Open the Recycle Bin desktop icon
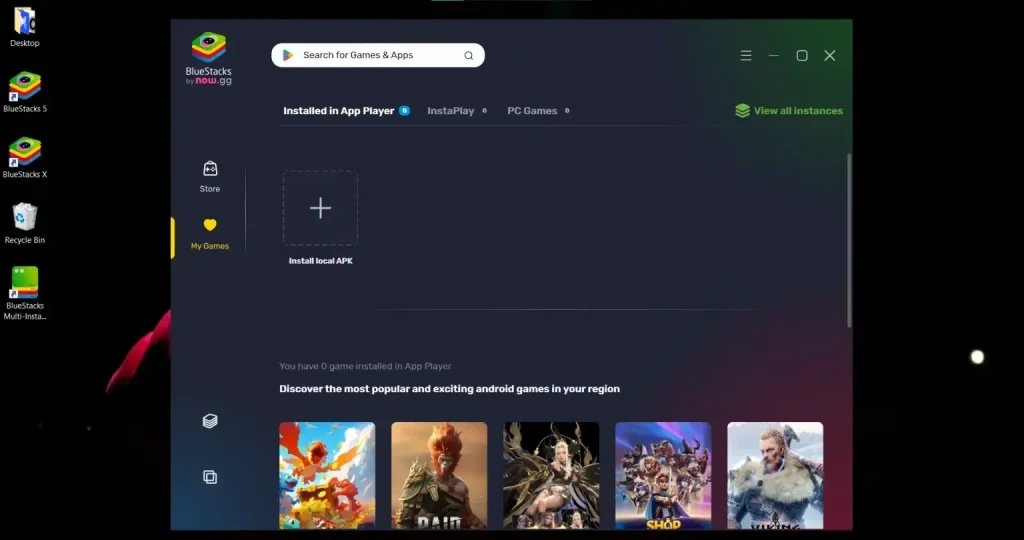Screen dimensions: 1024x540 point(25,217)
